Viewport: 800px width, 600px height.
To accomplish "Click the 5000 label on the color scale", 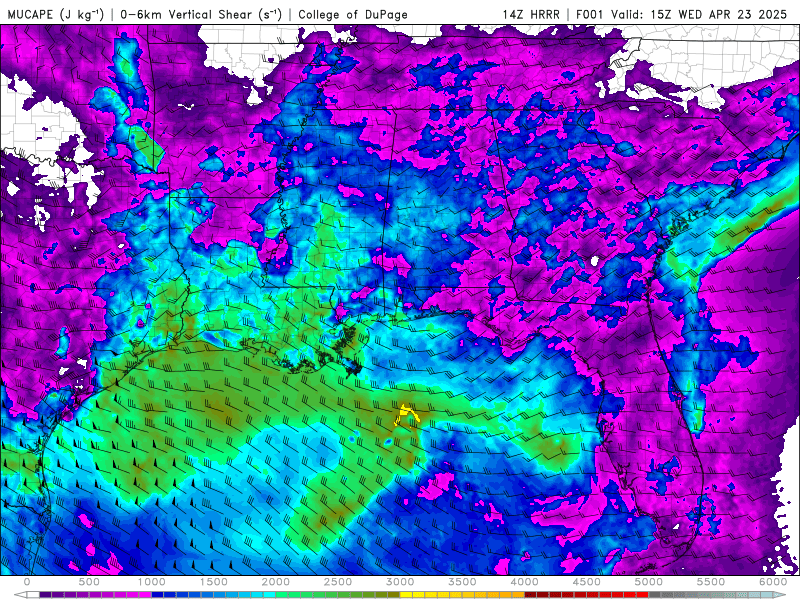I will 648,582.
